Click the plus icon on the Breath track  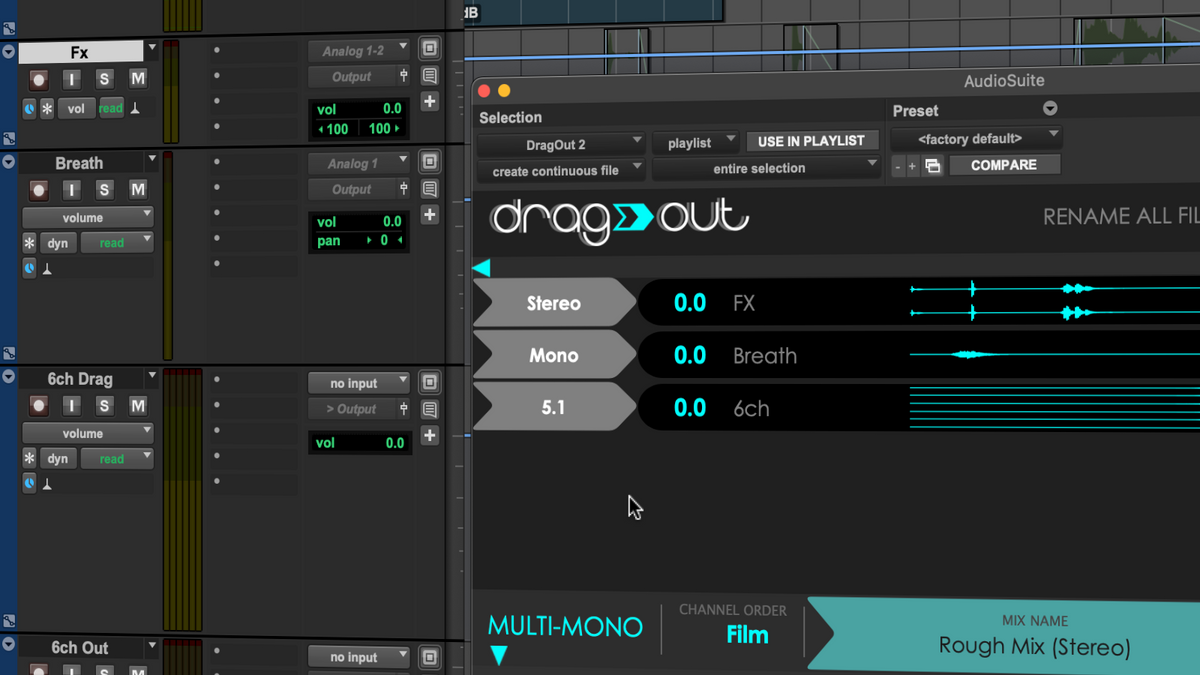(430, 215)
